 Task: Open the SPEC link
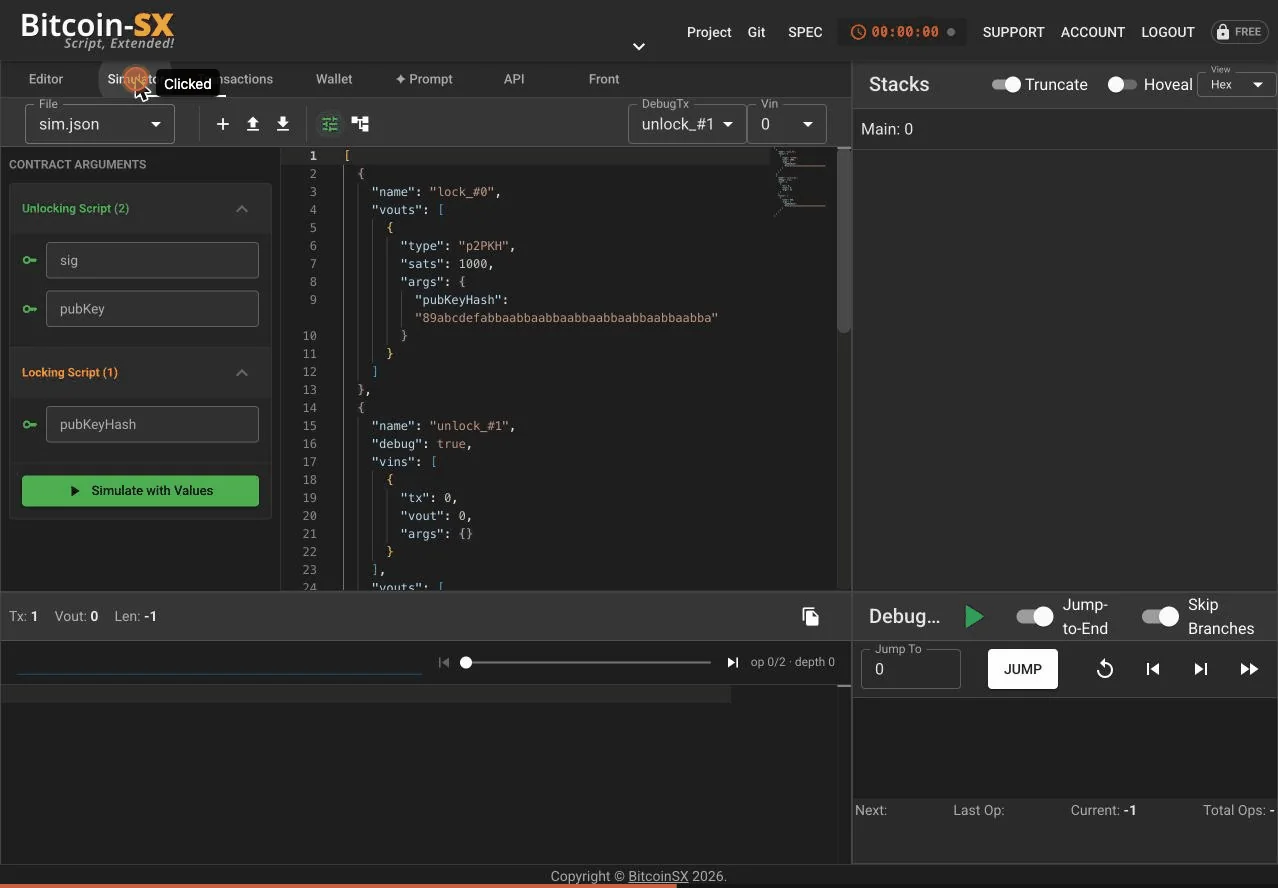coord(805,32)
